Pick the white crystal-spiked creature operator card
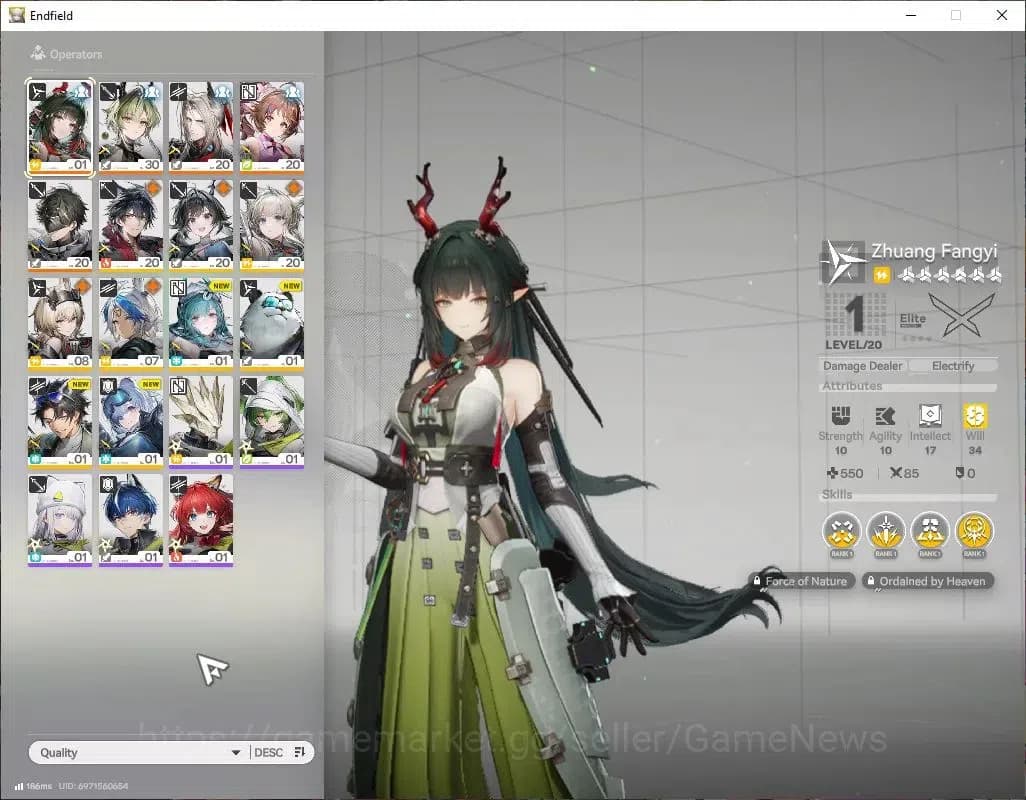 201,422
